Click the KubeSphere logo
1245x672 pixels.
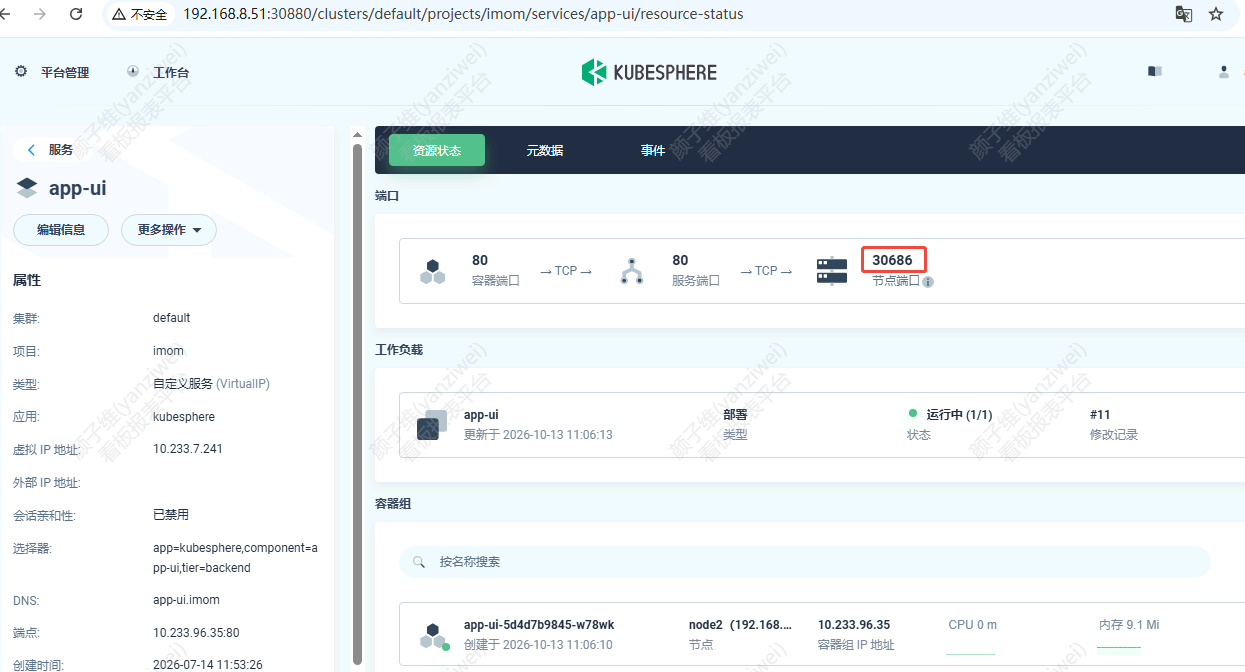[x=649, y=72]
